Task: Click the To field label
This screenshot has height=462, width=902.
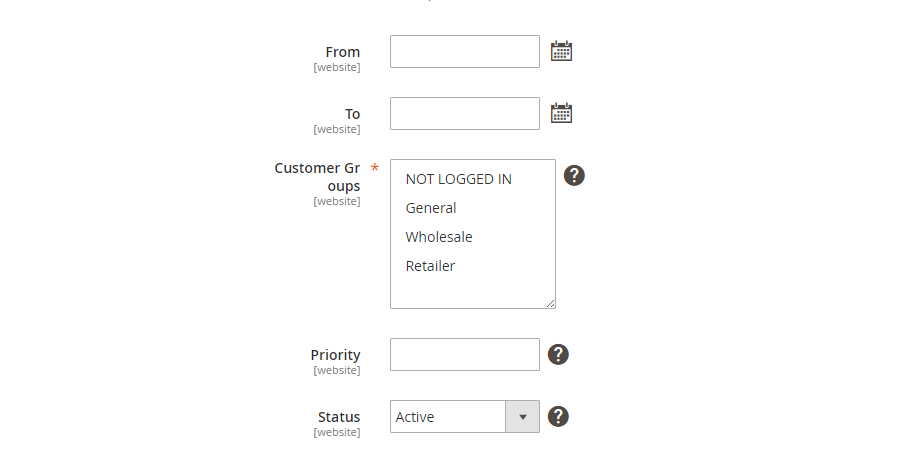Action: [353, 114]
